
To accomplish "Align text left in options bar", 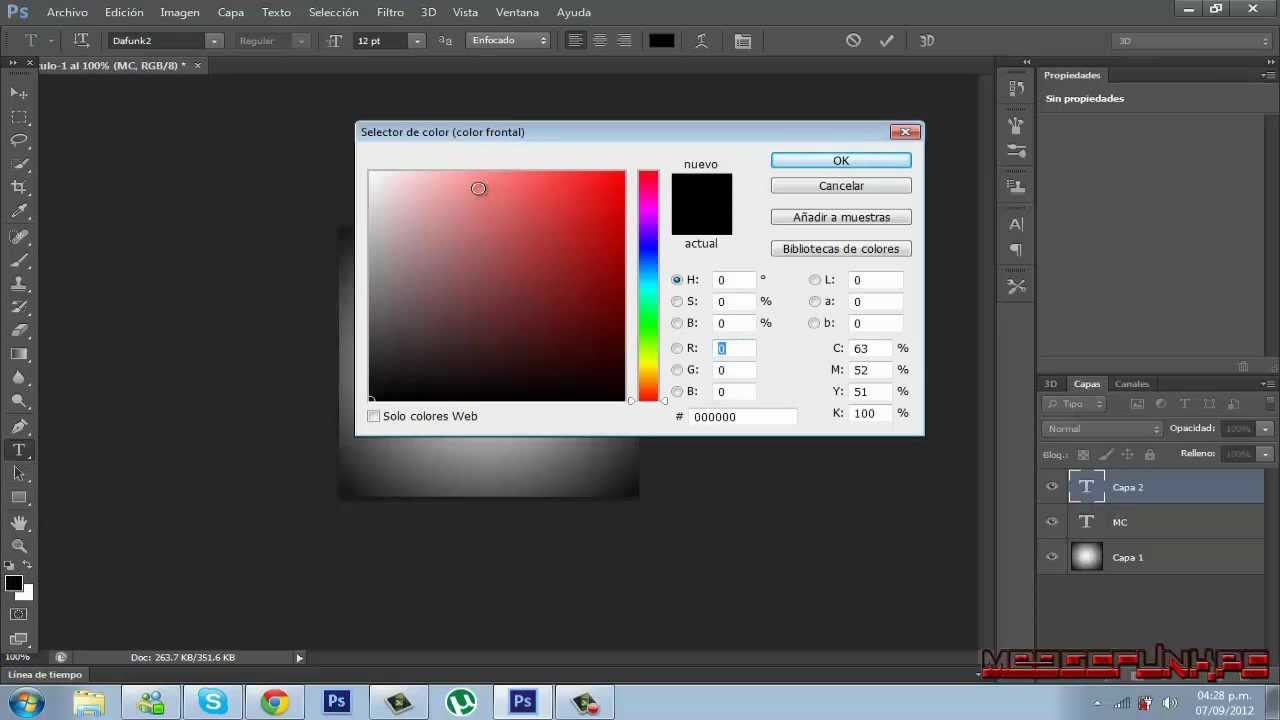I will pyautogui.click(x=576, y=41).
